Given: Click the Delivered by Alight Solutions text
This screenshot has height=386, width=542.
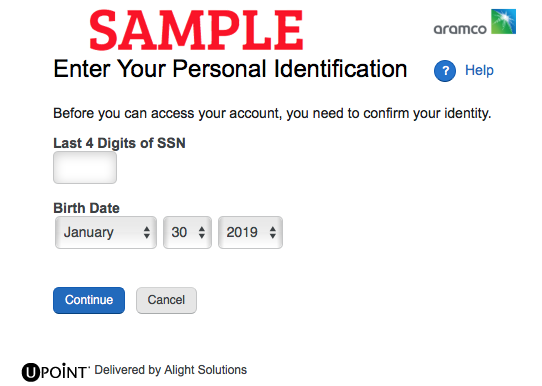Looking at the screenshot, I should 171,370.
